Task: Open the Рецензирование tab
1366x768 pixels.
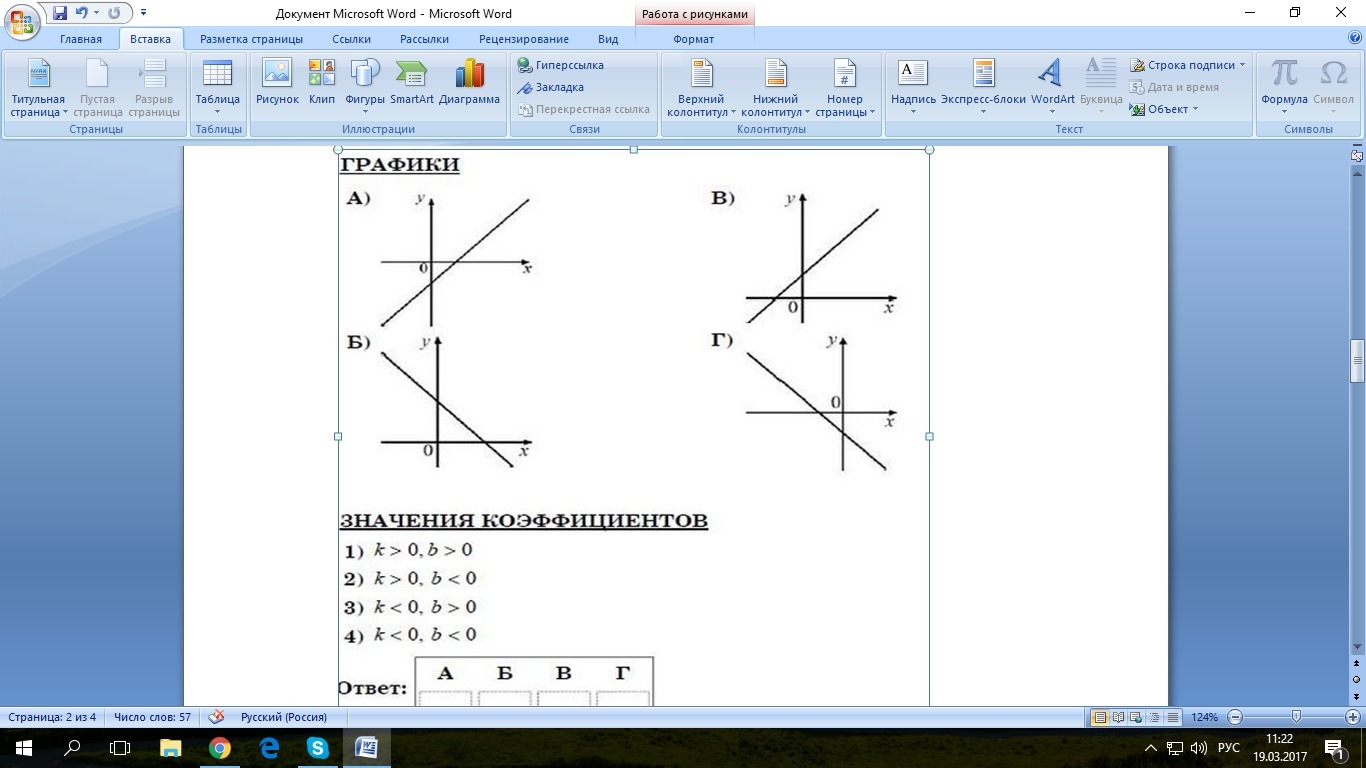Action: tap(523, 39)
